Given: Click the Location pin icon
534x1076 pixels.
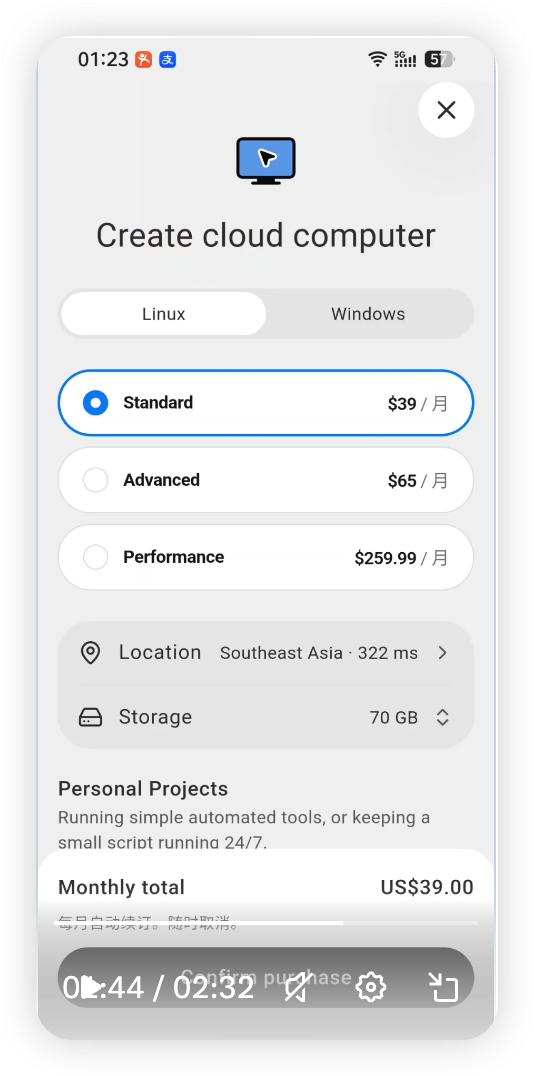Looking at the screenshot, I should pyautogui.click(x=91, y=653).
